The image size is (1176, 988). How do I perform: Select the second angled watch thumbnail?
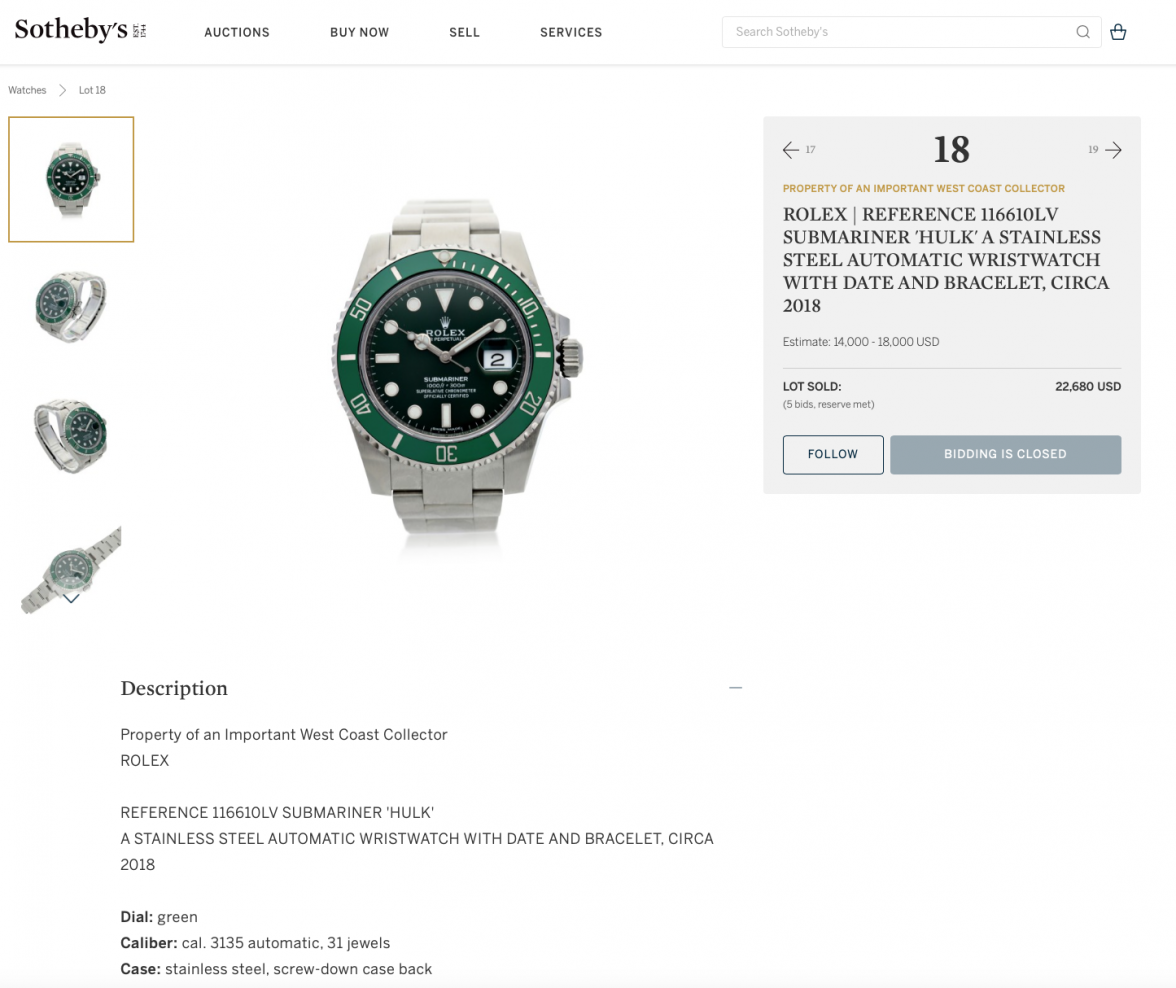point(71,307)
